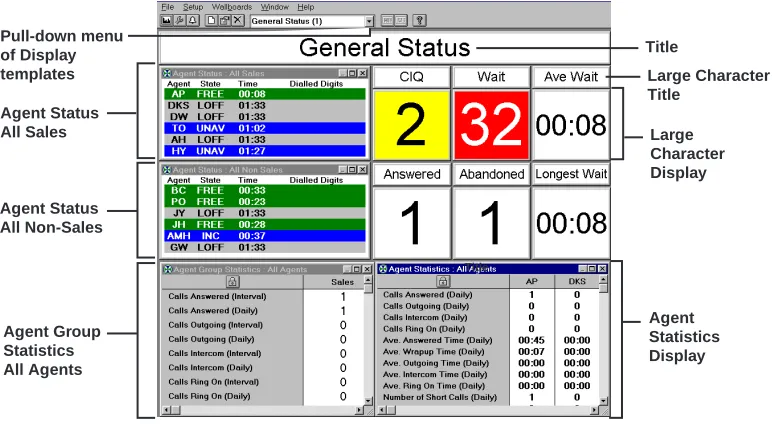This screenshot has width=772, height=428.
Task: Click the Longest Wait title box
Action: click(571, 174)
